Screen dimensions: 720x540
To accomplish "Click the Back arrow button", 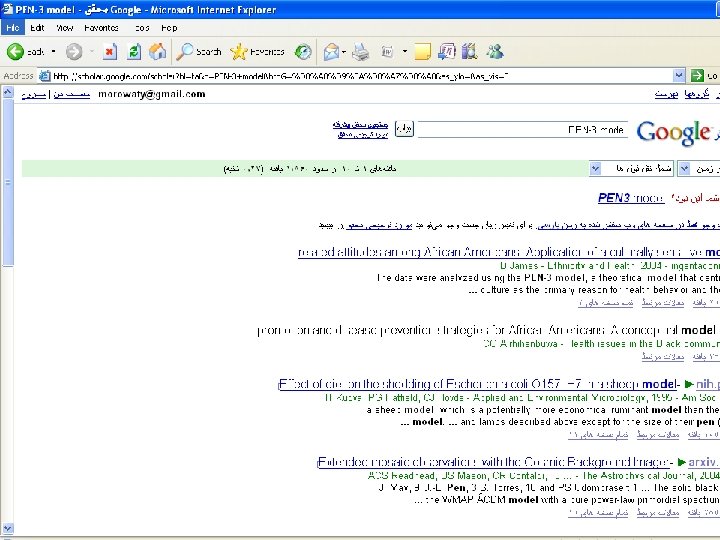I will click(x=15, y=51).
